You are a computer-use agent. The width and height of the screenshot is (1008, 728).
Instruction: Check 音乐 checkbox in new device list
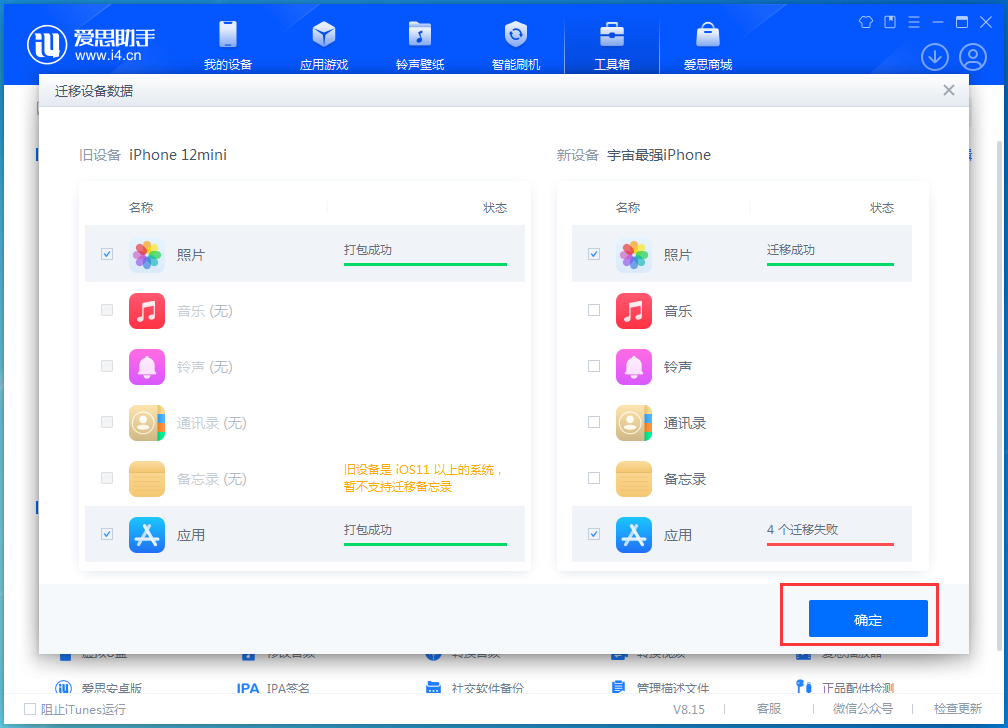tap(594, 310)
